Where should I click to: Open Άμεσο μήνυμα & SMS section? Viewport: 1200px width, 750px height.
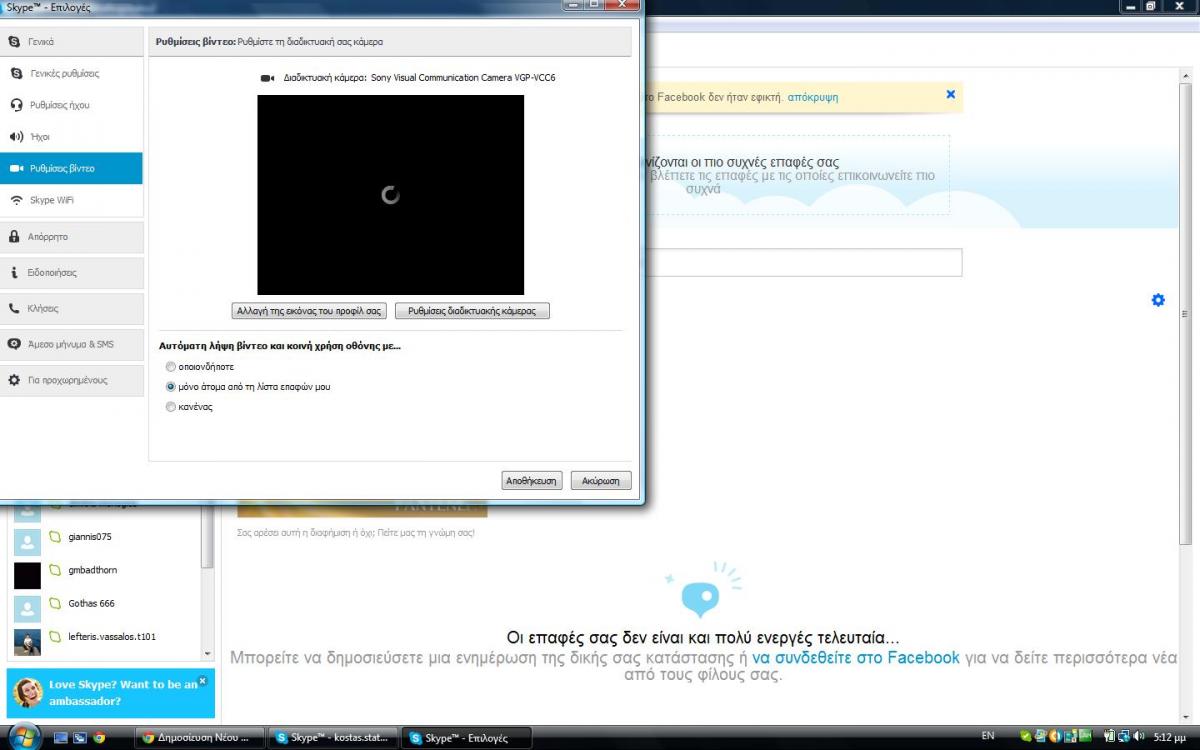pyautogui.click(x=72, y=344)
